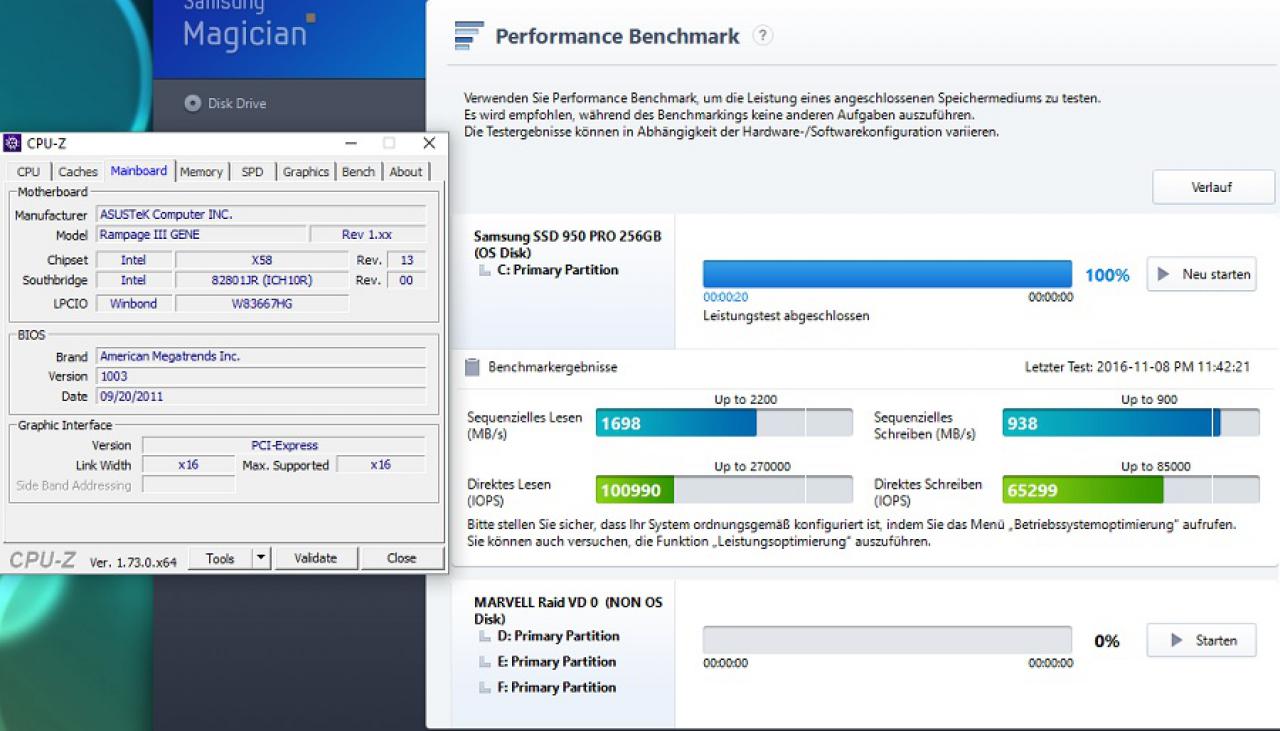Viewport: 1280px width, 731px height.
Task: Click the Leistungstest abgeschlossen status text
Action: point(786,316)
